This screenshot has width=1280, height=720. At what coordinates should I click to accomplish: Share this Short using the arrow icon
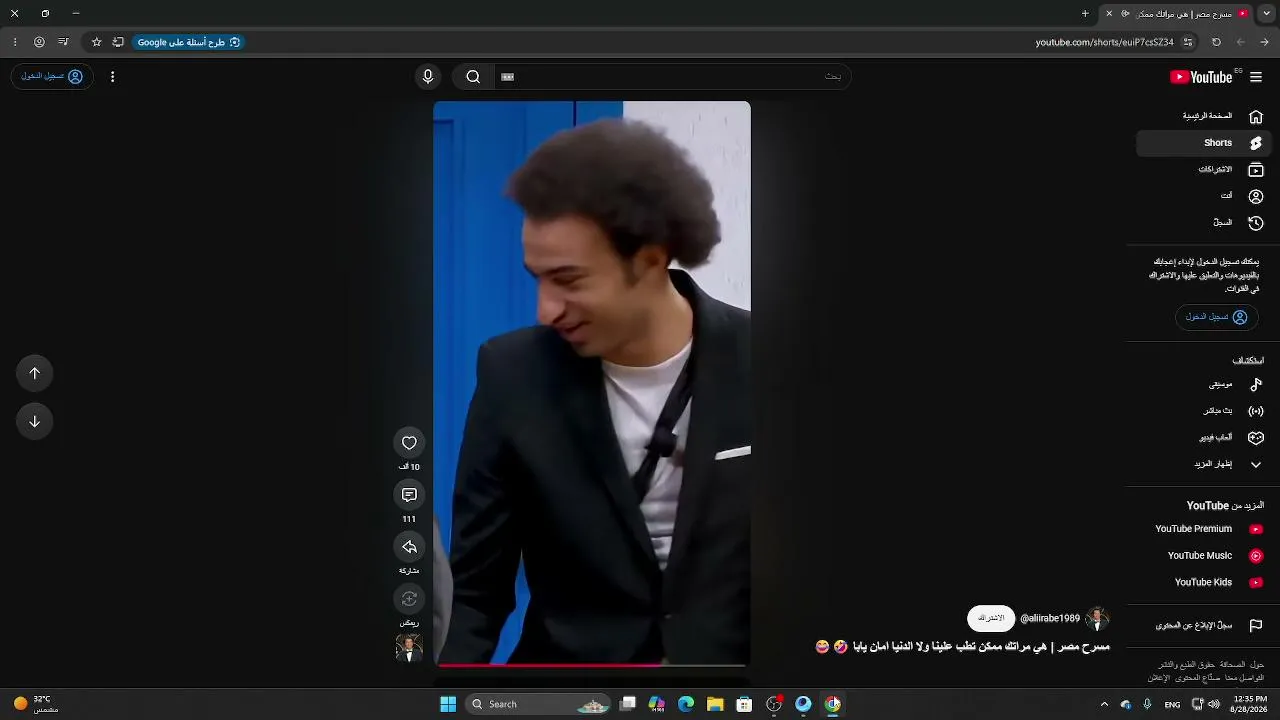[409, 547]
